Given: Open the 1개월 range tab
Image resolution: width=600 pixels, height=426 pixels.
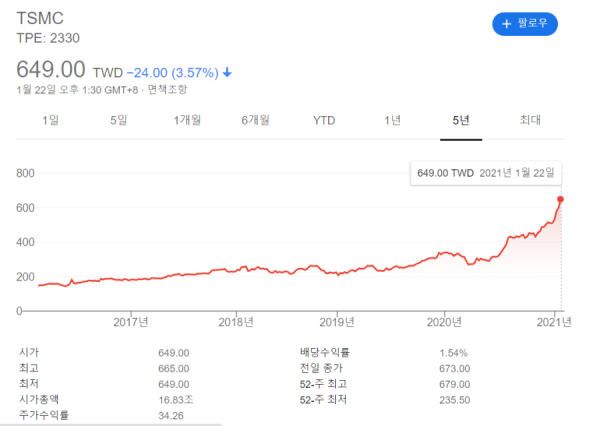Looking at the screenshot, I should (x=187, y=120).
